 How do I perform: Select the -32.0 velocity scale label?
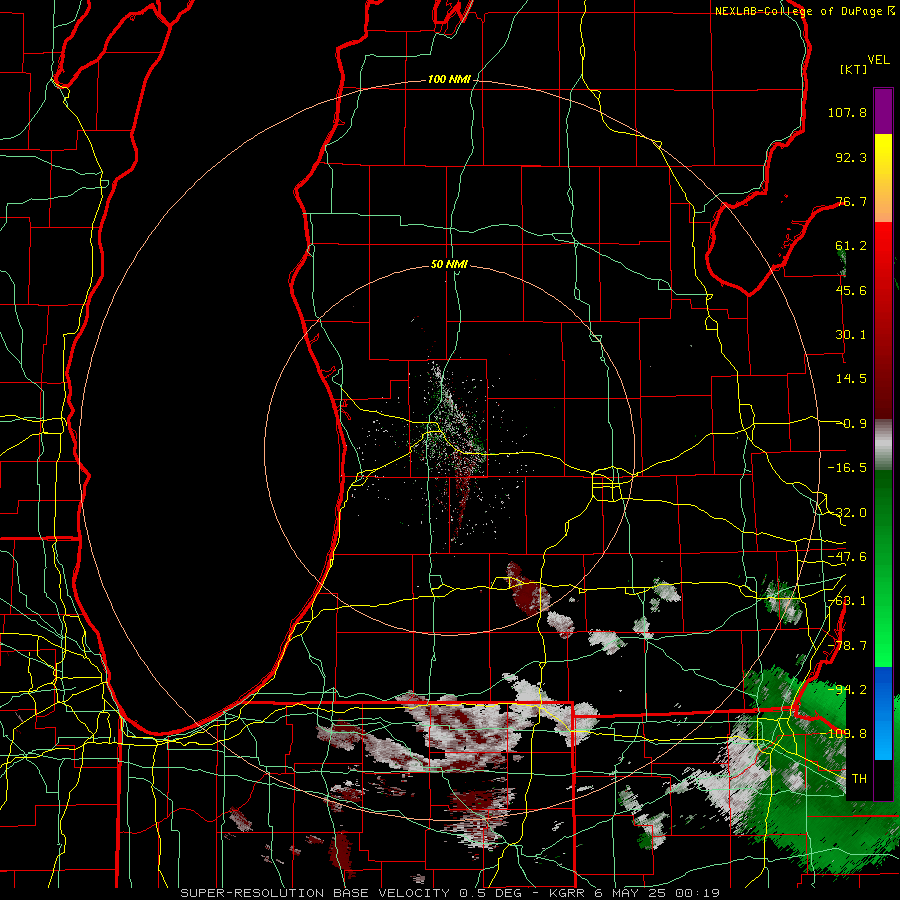coord(847,513)
